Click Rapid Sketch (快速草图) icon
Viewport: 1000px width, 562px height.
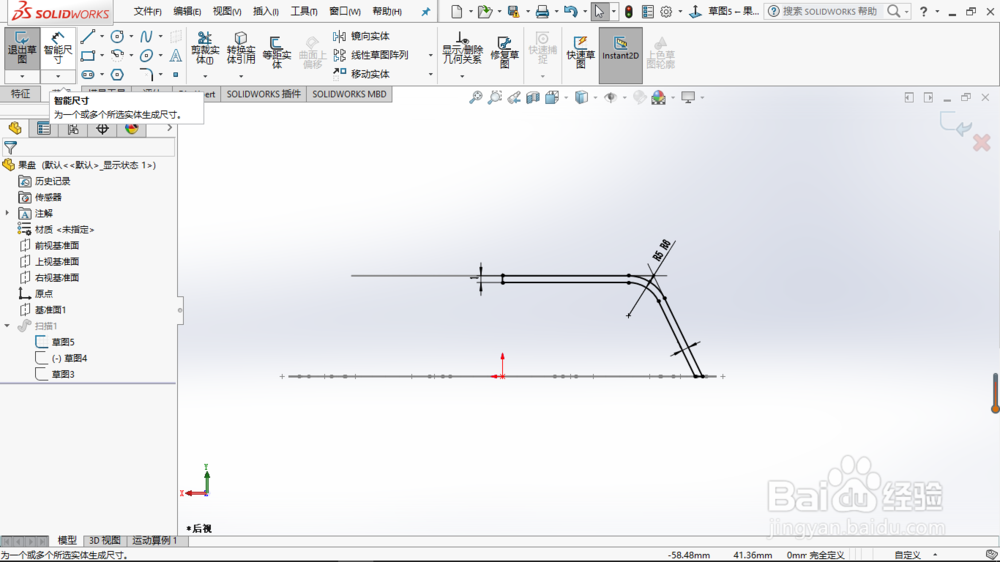click(x=580, y=51)
